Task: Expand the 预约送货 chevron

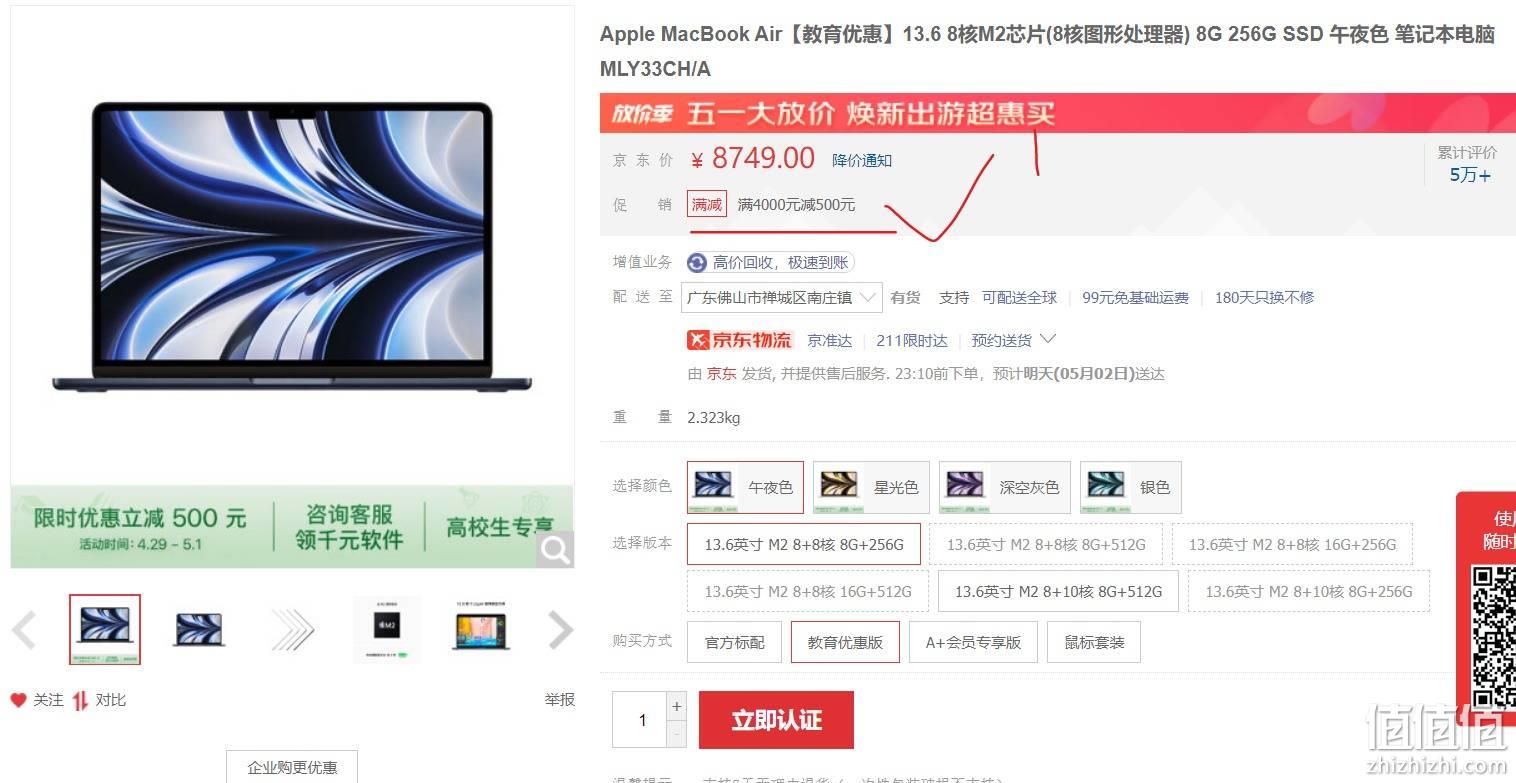Action: [x=1048, y=340]
